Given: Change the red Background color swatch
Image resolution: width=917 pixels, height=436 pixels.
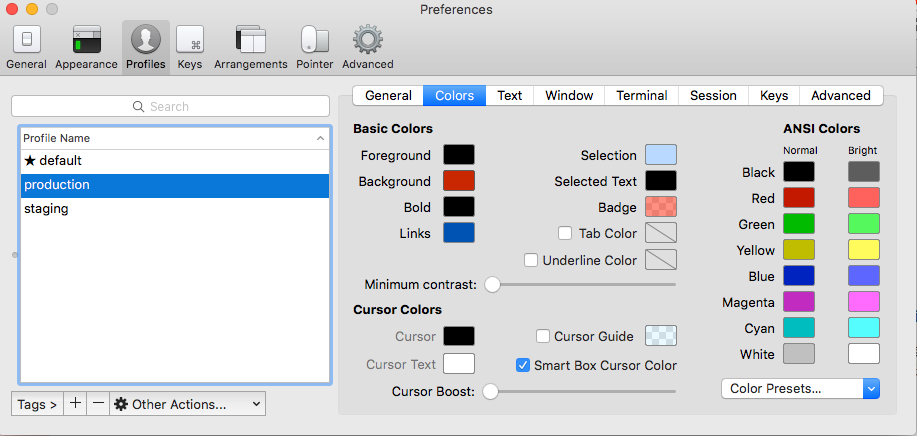Looking at the screenshot, I should click(458, 181).
